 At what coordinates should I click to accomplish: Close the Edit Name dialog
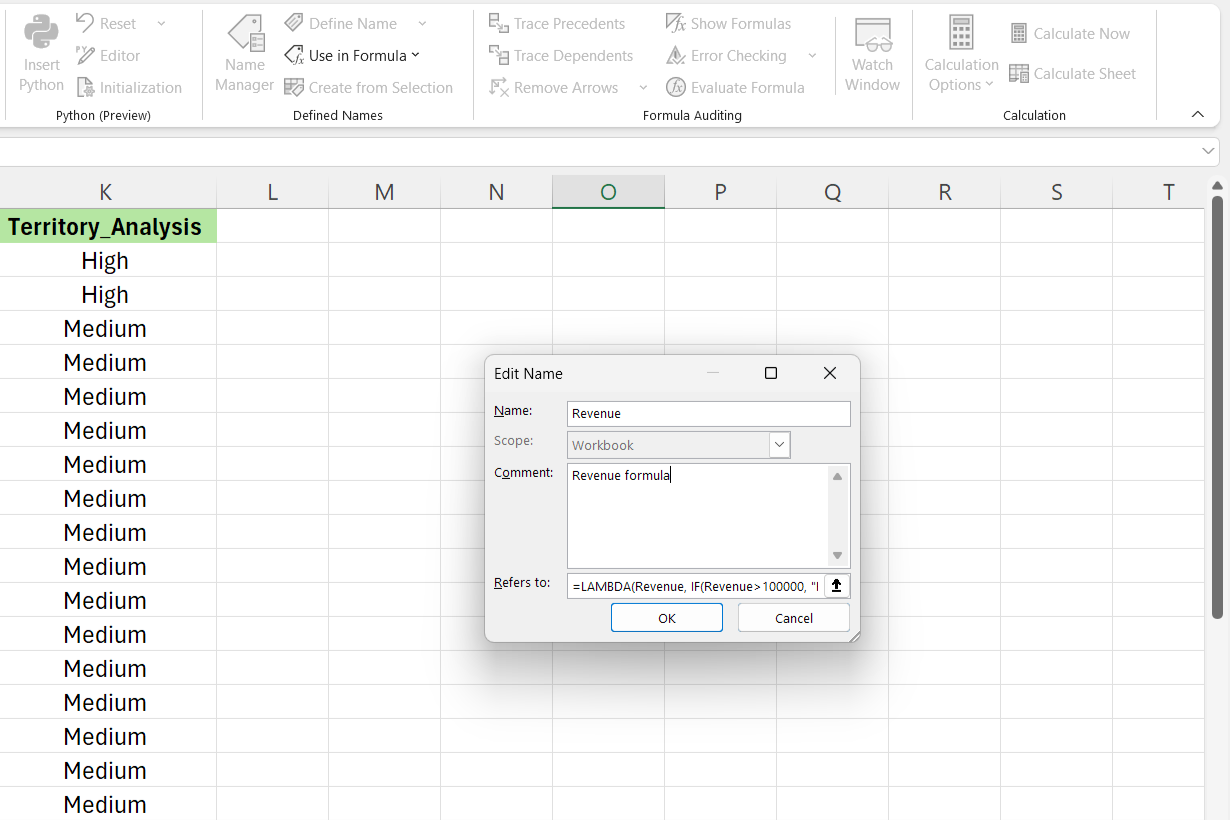[x=829, y=373]
